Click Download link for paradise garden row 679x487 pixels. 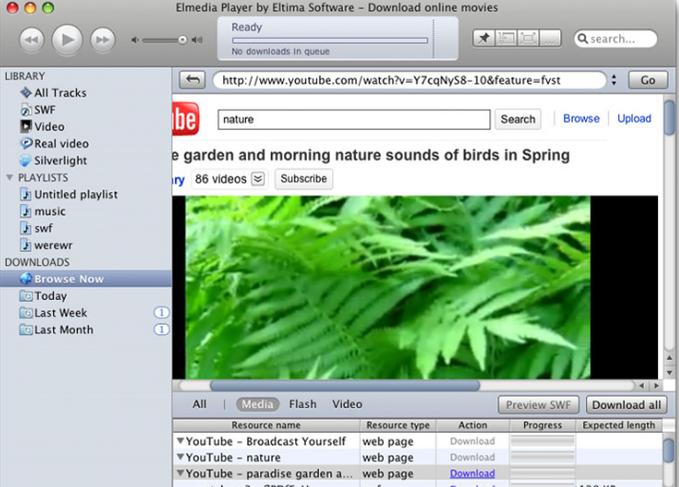[x=472, y=474]
